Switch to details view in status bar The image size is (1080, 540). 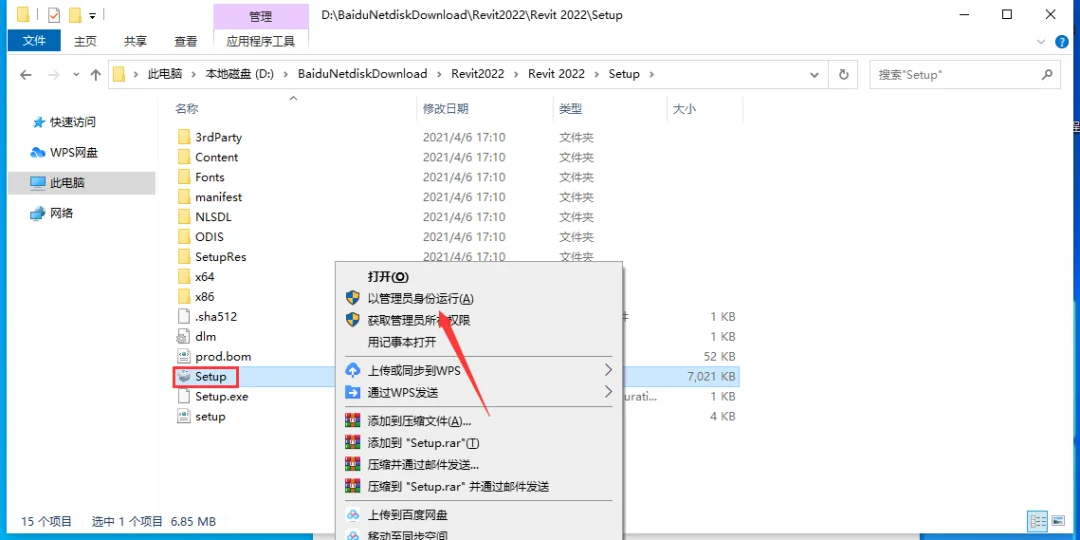(x=1038, y=521)
